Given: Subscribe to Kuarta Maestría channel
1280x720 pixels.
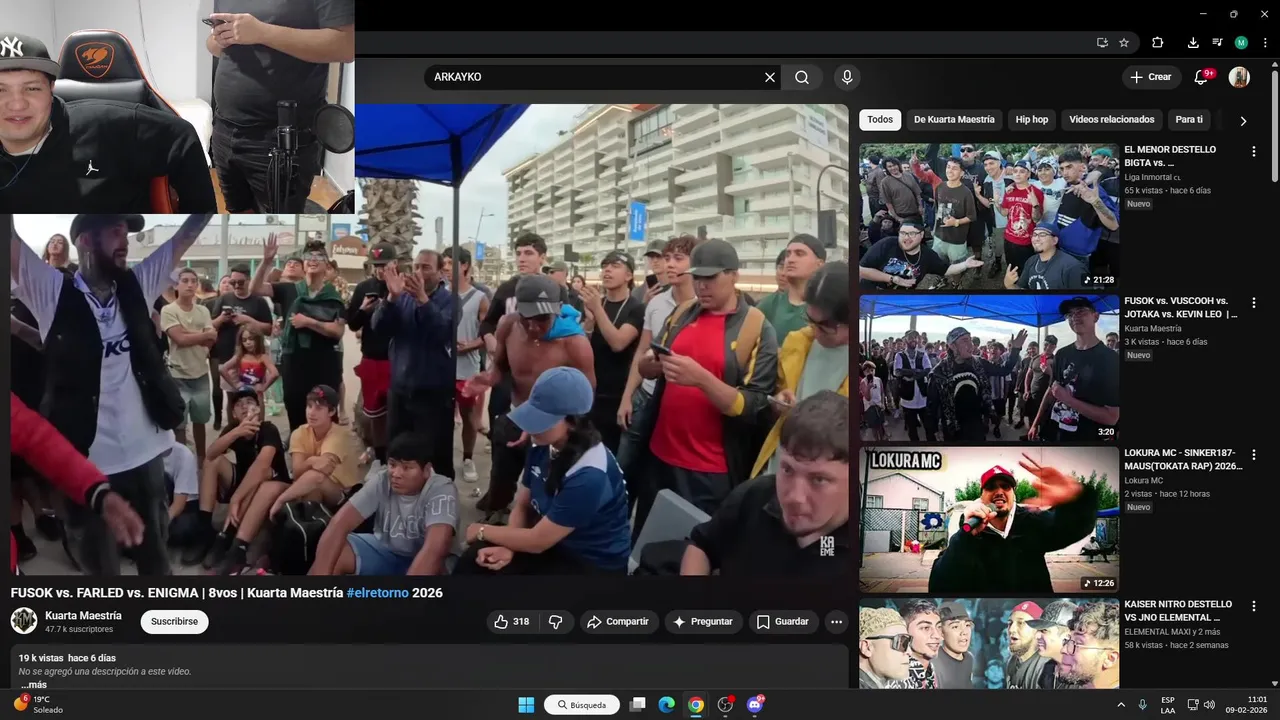Looking at the screenshot, I should 174,622.
